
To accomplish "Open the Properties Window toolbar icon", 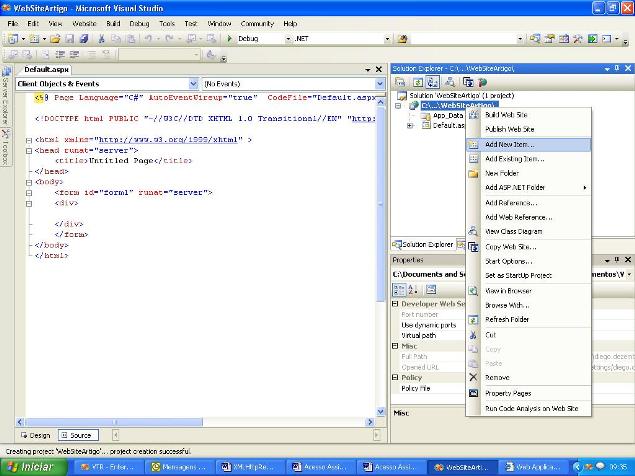I will pos(549,39).
